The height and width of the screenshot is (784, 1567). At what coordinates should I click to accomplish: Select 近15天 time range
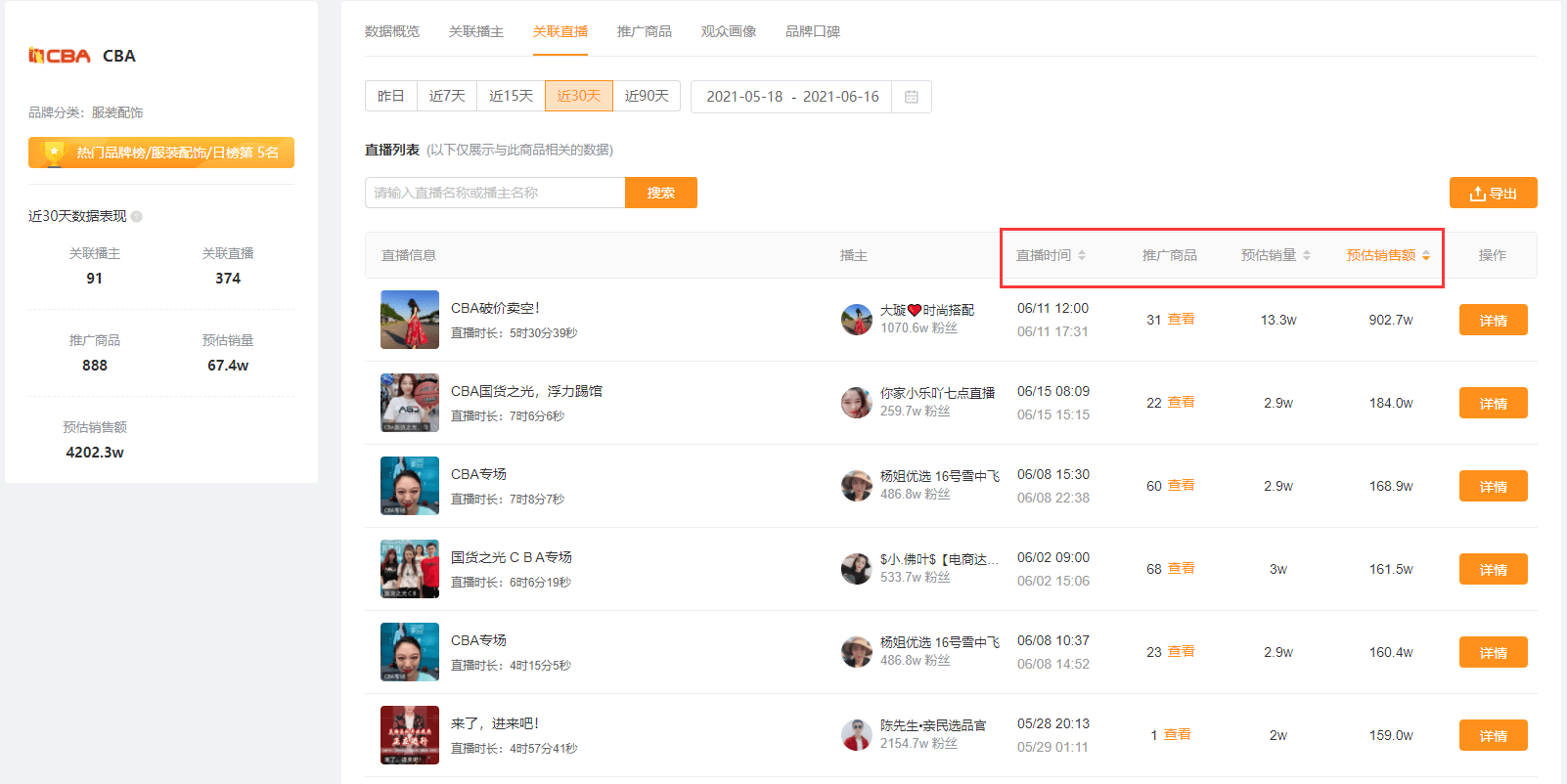[x=512, y=96]
